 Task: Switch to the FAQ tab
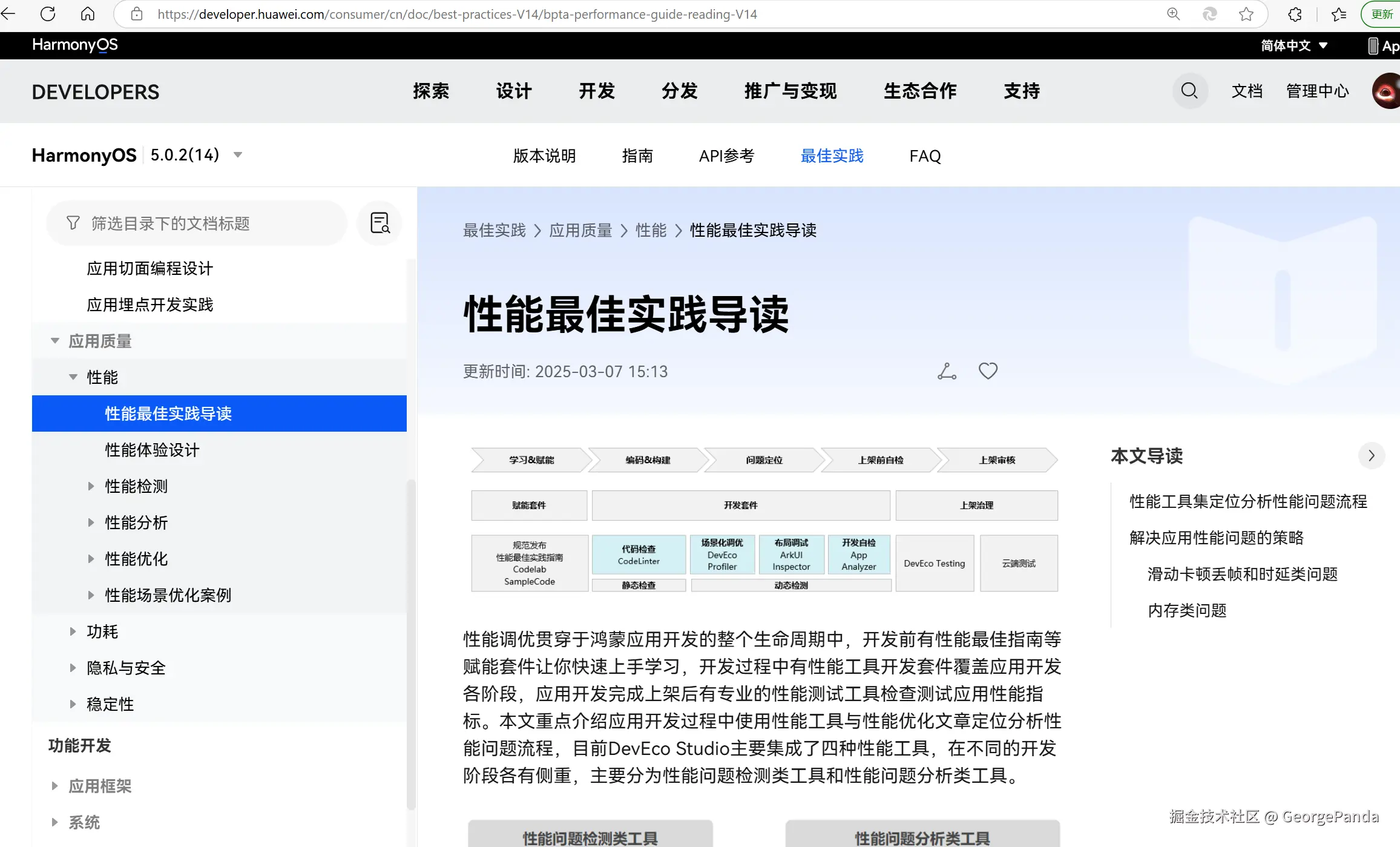tap(924, 156)
